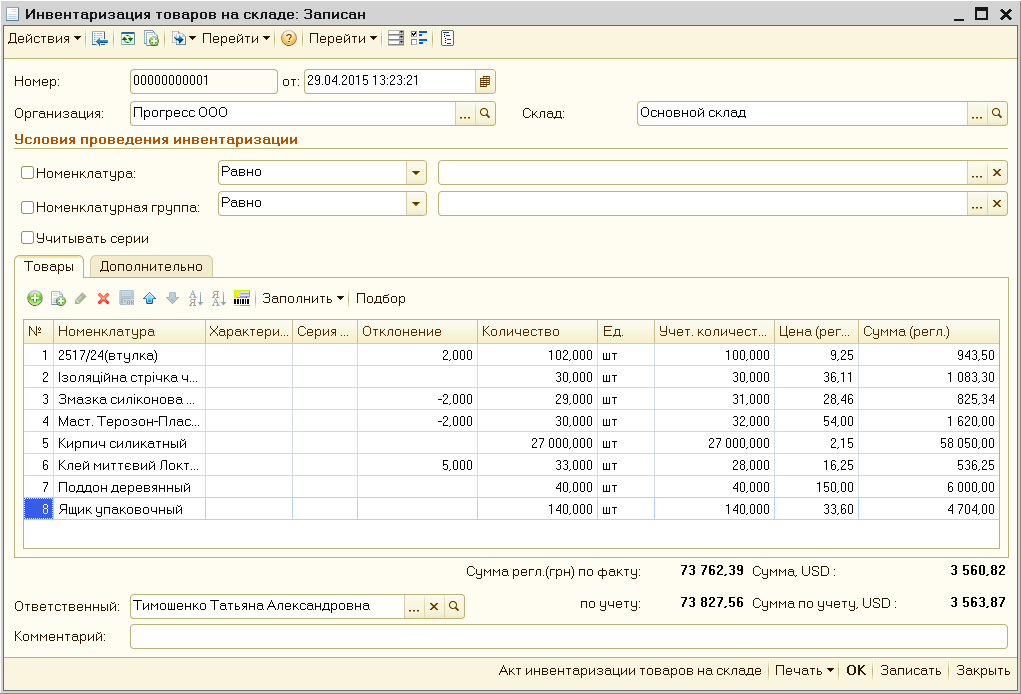Open the date calendar picker icon
Image resolution: width=1021 pixels, height=694 pixels.
(485, 82)
